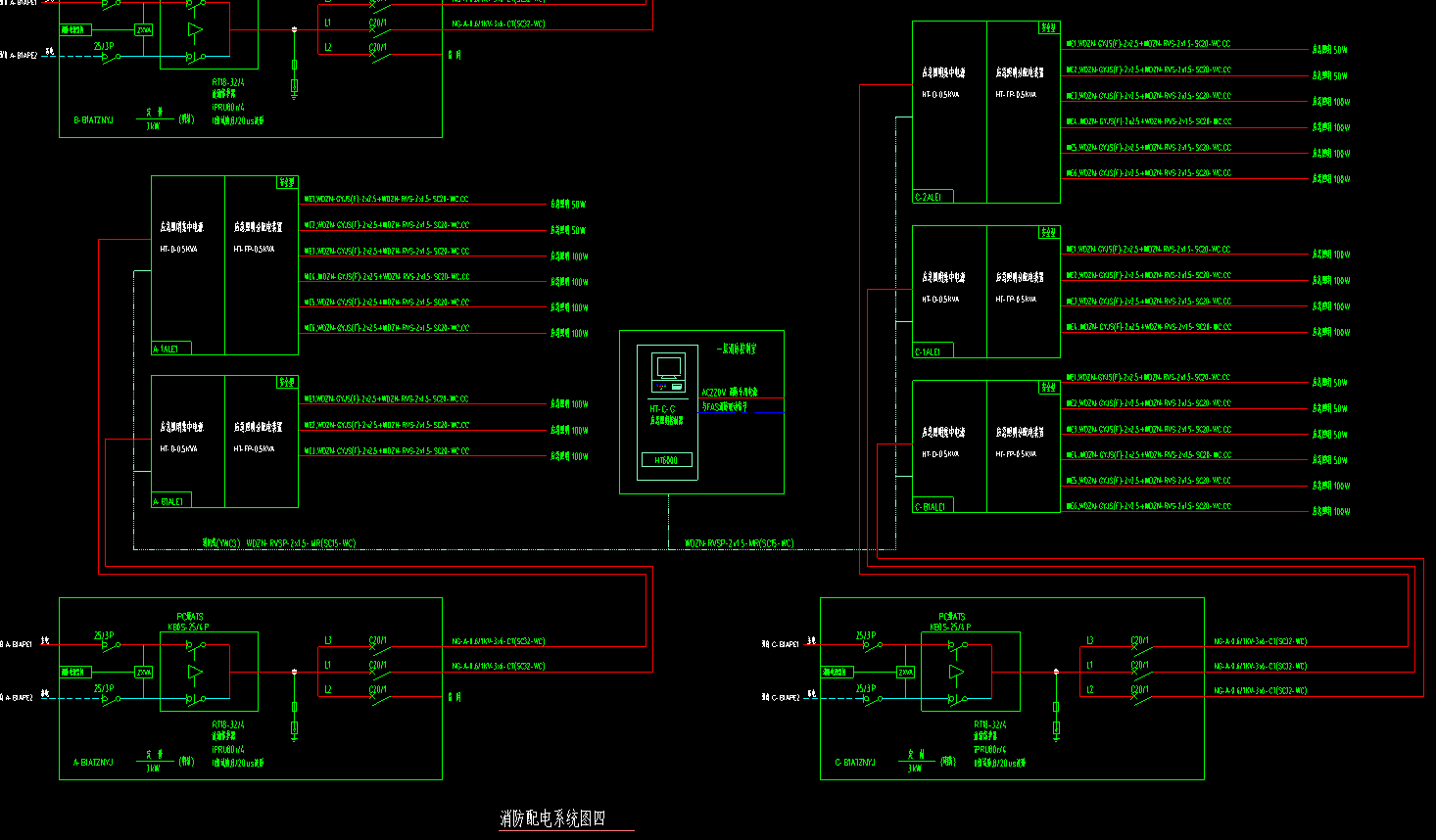Select ME1 circuit text of A-1ALE1 panel
Viewport: 1436px width, 840px height.
[x=386, y=199]
